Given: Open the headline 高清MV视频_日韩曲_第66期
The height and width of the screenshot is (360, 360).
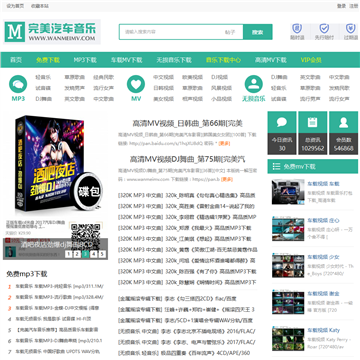Looking at the screenshot, I should click(188, 123).
